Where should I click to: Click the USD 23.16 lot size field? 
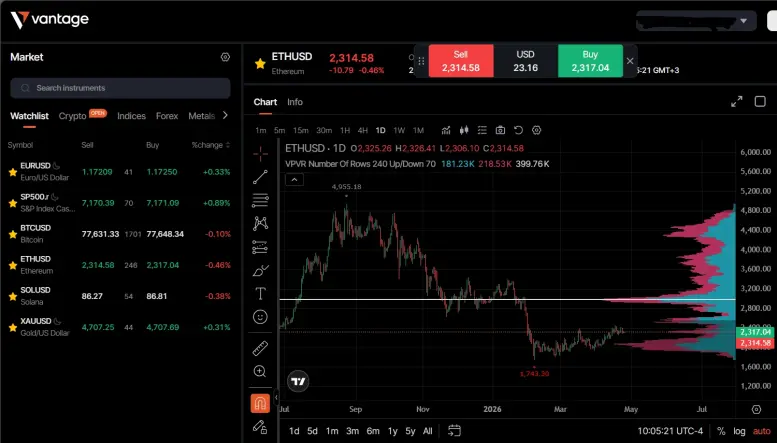point(526,61)
